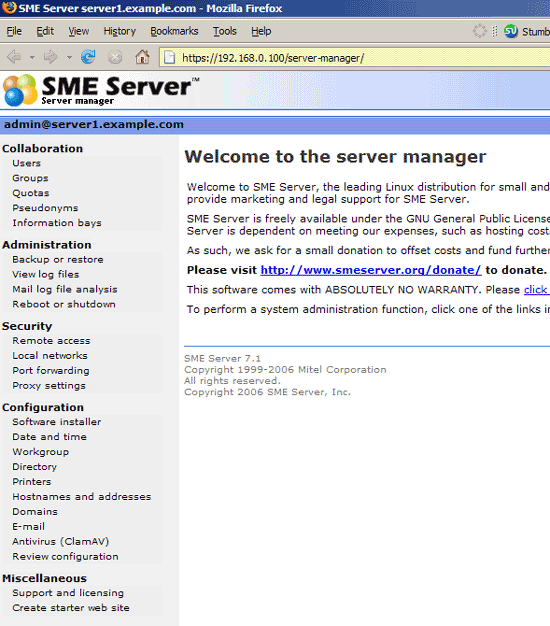The image size is (550, 626).
Task: Open the View menu
Action: point(79,31)
